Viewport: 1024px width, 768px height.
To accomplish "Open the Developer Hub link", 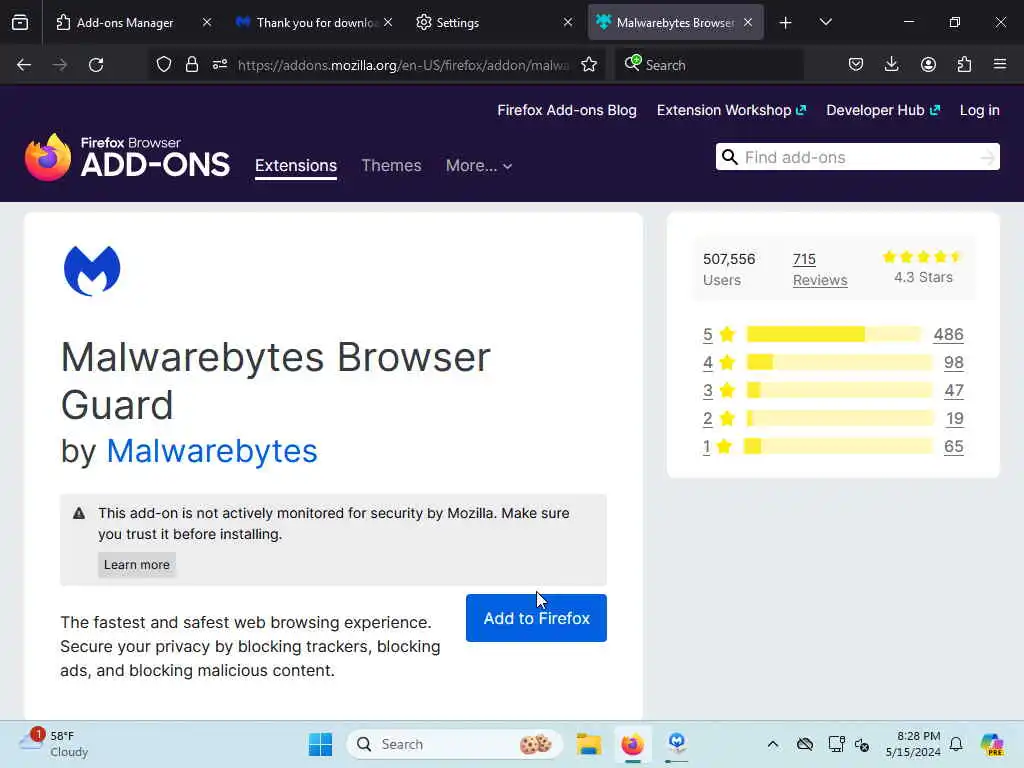I will 883,110.
